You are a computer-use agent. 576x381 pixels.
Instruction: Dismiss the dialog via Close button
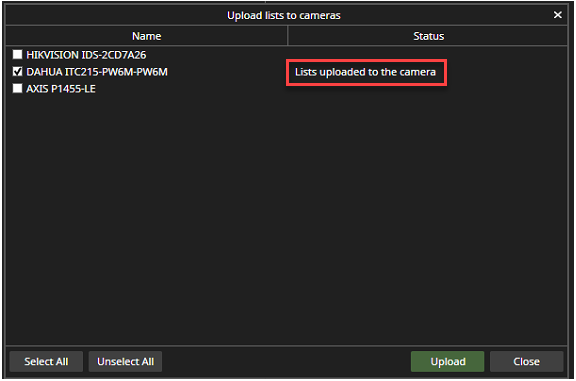[526, 362]
